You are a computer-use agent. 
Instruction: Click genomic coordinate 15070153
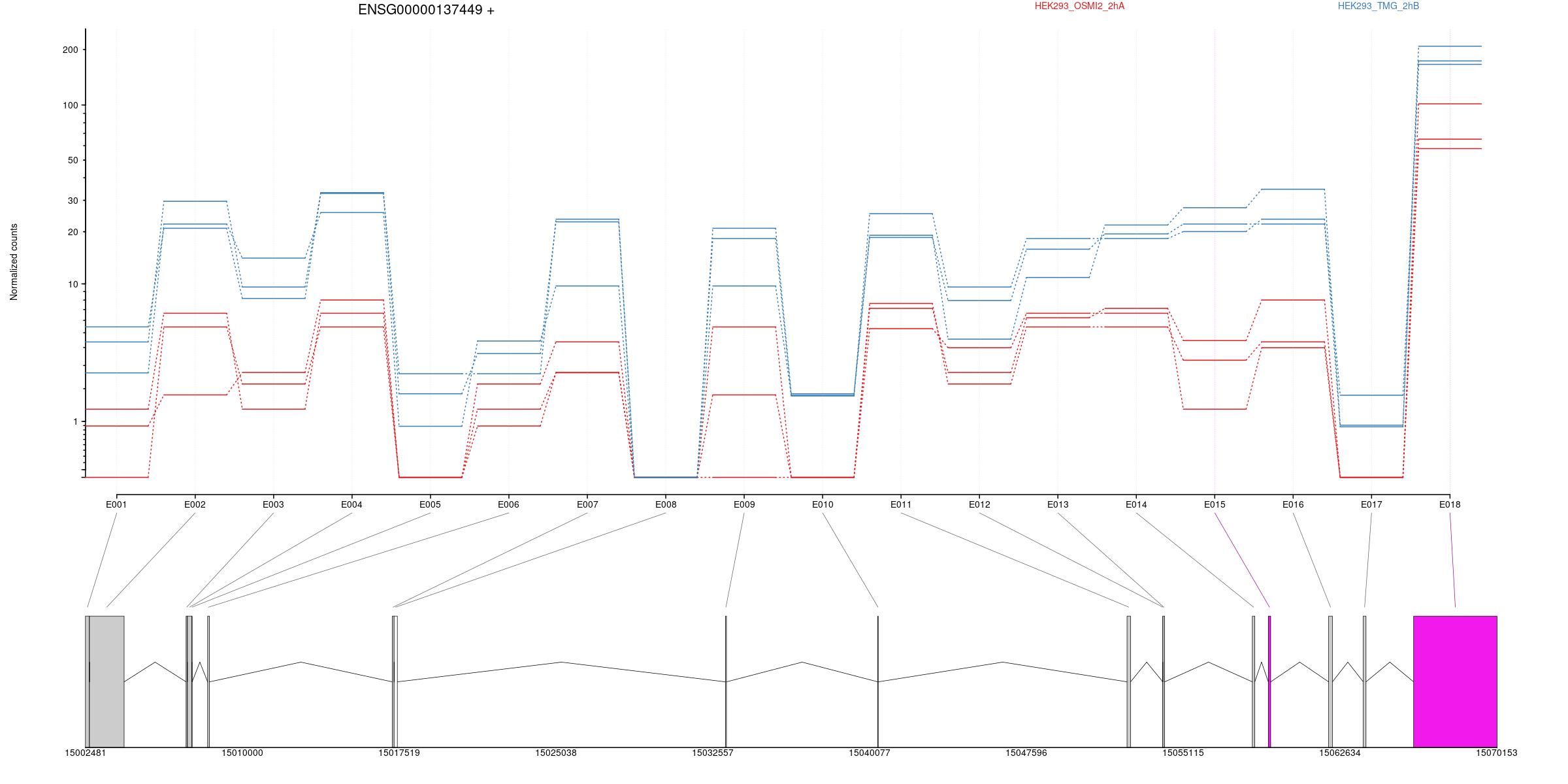[x=1496, y=753]
